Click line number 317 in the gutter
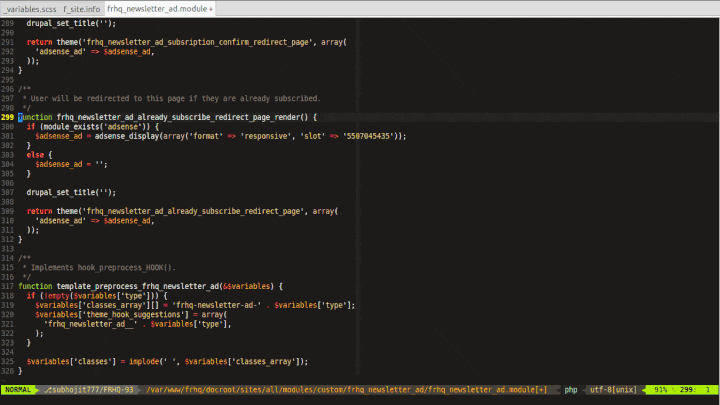 click(x=8, y=286)
